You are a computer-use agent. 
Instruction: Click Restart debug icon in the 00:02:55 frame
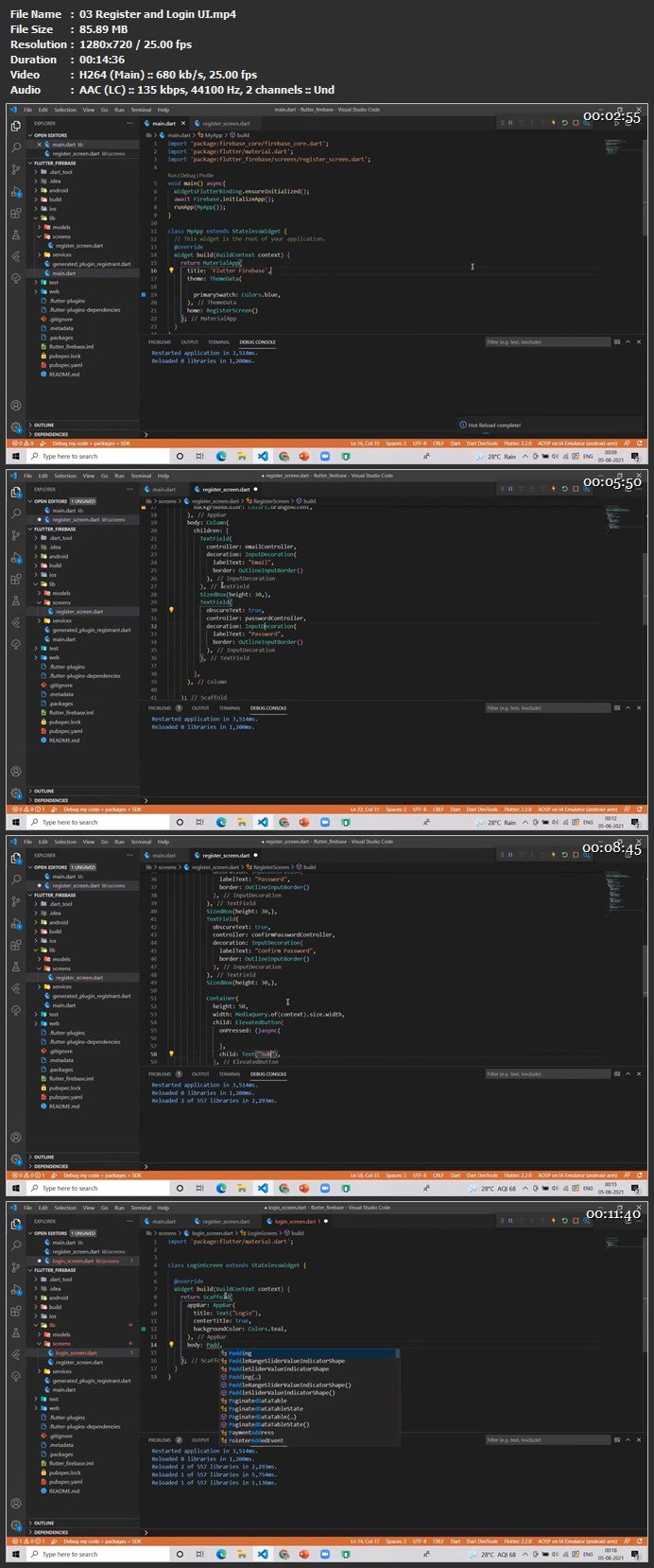pyautogui.click(x=564, y=123)
